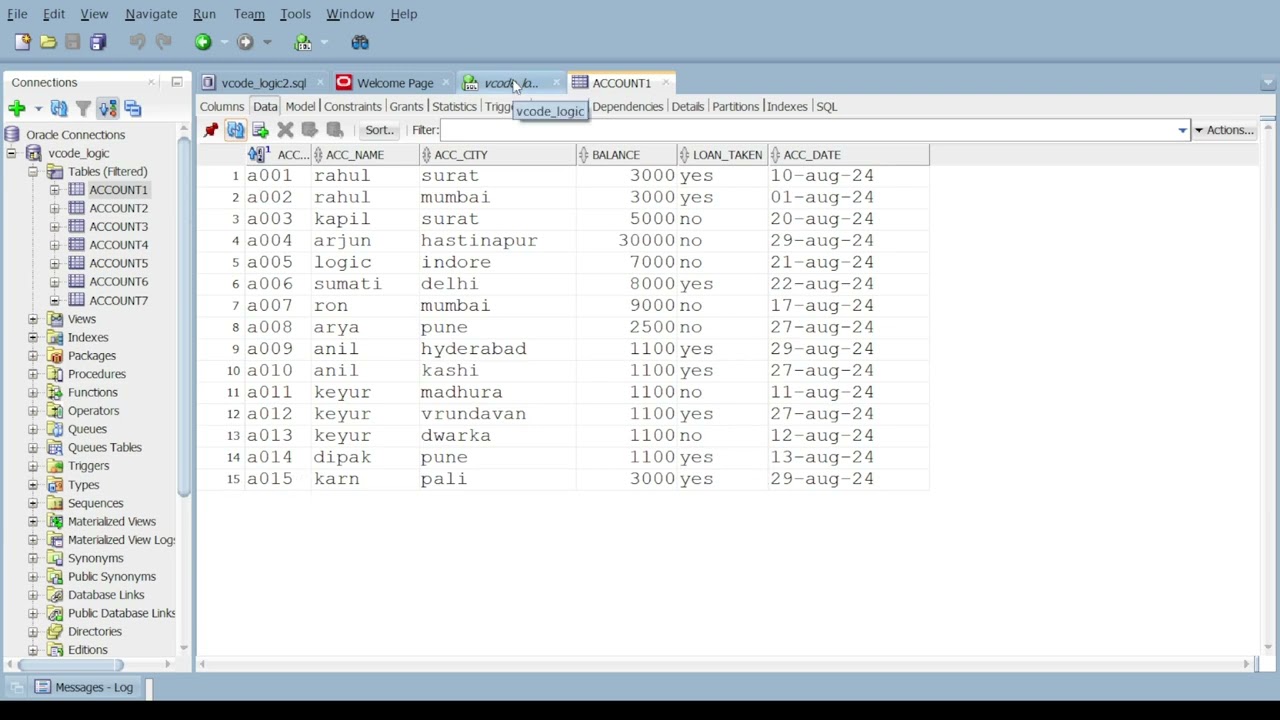Click the Open folder icon in toolbar
This screenshot has width=1280, height=720.
coord(48,42)
